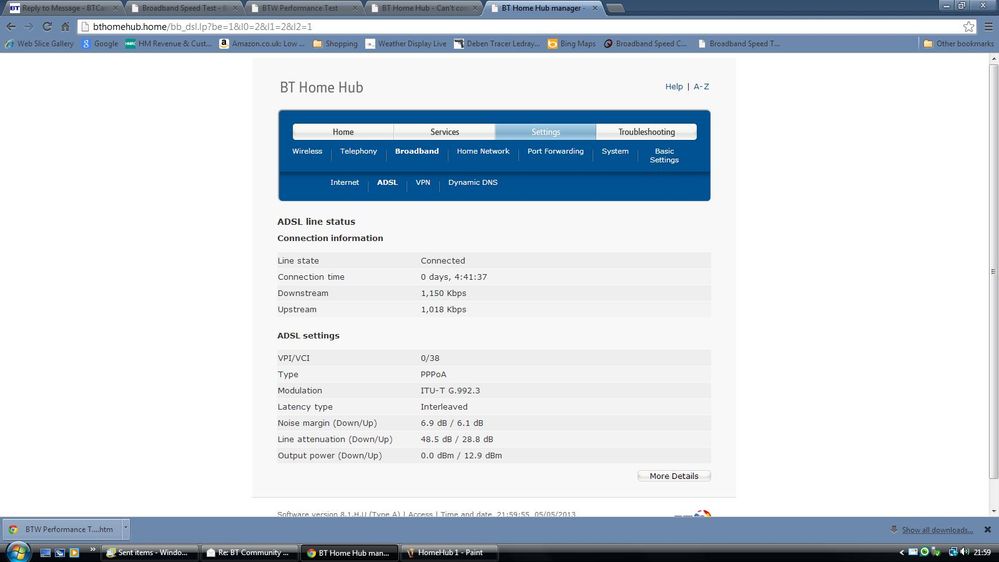Open the Dynamic DNS sub-menu
Image resolution: width=999 pixels, height=562 pixels.
(x=473, y=182)
